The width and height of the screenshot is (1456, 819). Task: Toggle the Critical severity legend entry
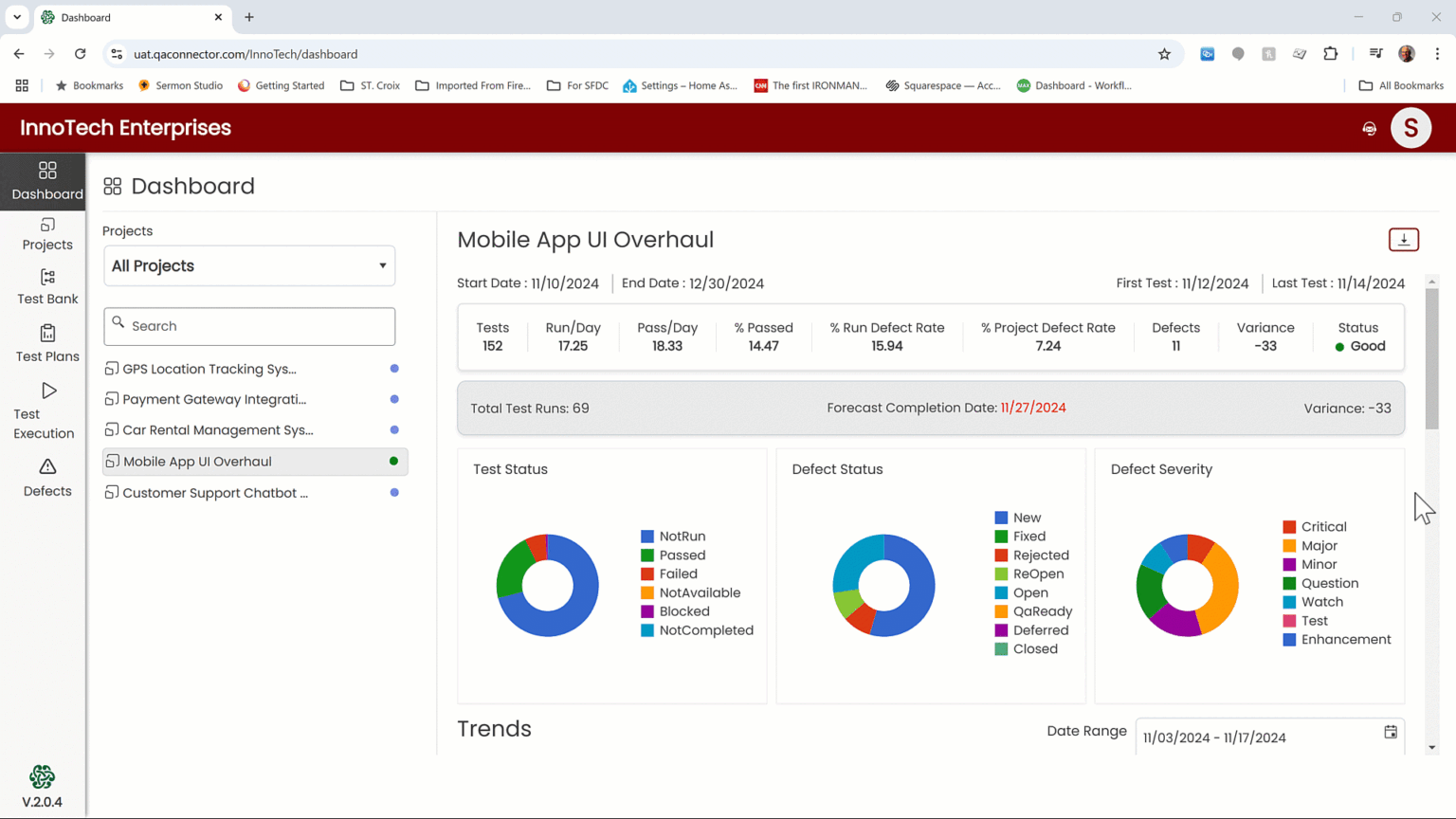click(1315, 527)
